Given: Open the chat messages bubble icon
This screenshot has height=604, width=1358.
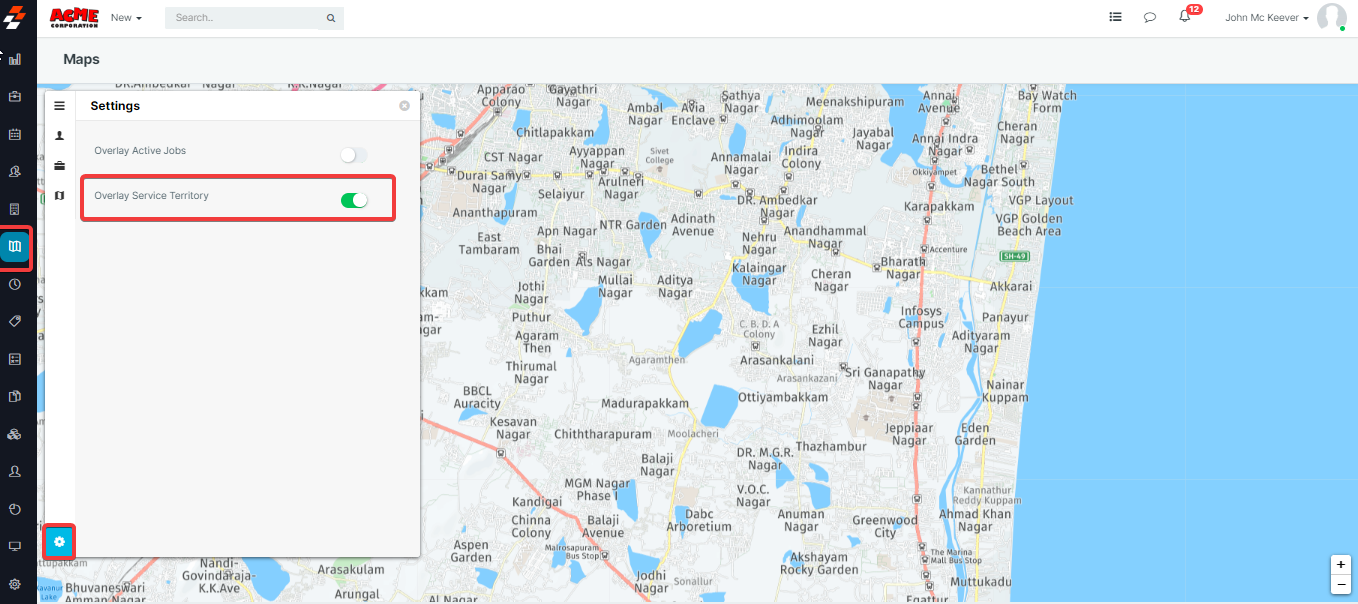Looking at the screenshot, I should point(1150,17).
